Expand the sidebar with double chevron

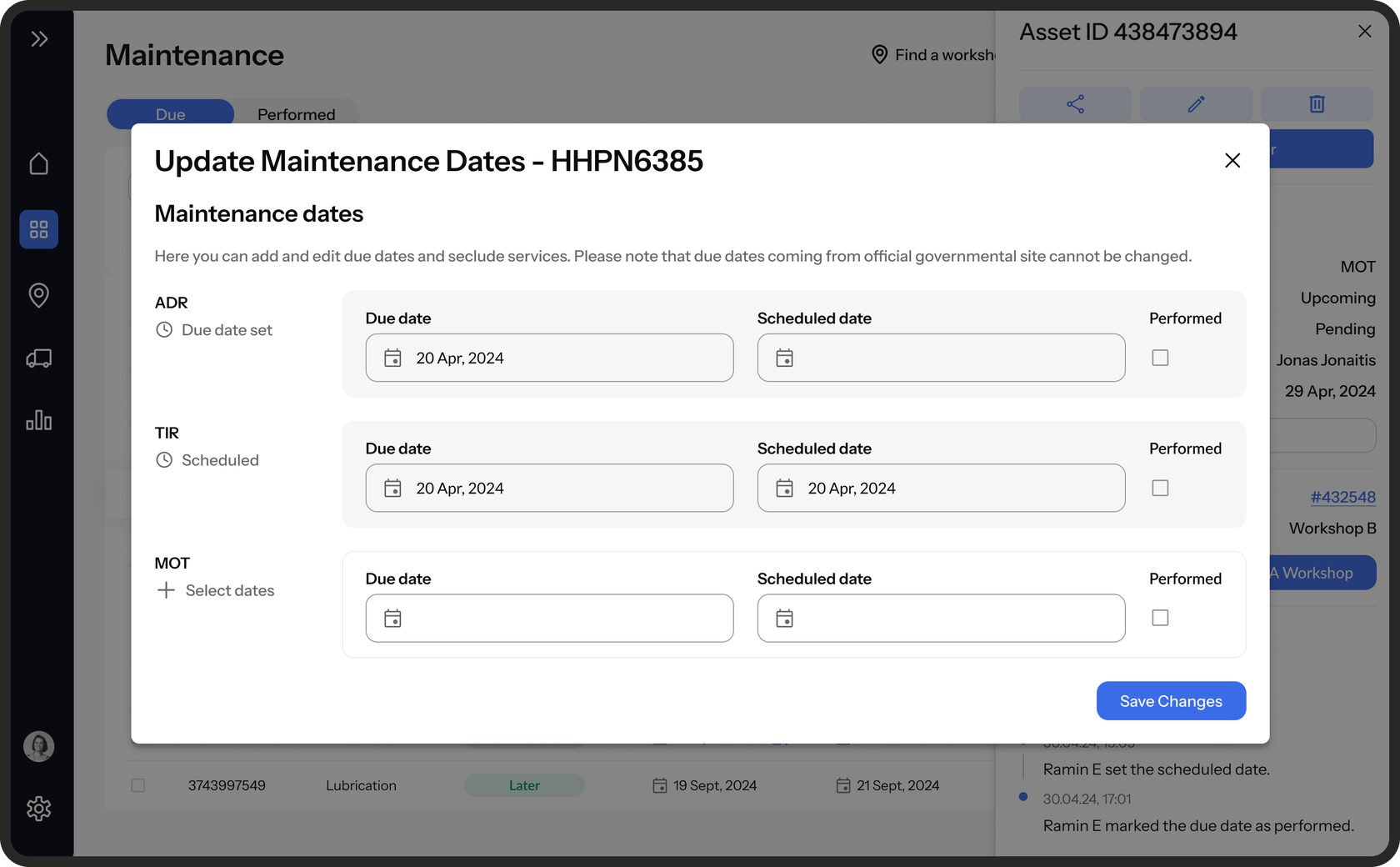point(39,39)
